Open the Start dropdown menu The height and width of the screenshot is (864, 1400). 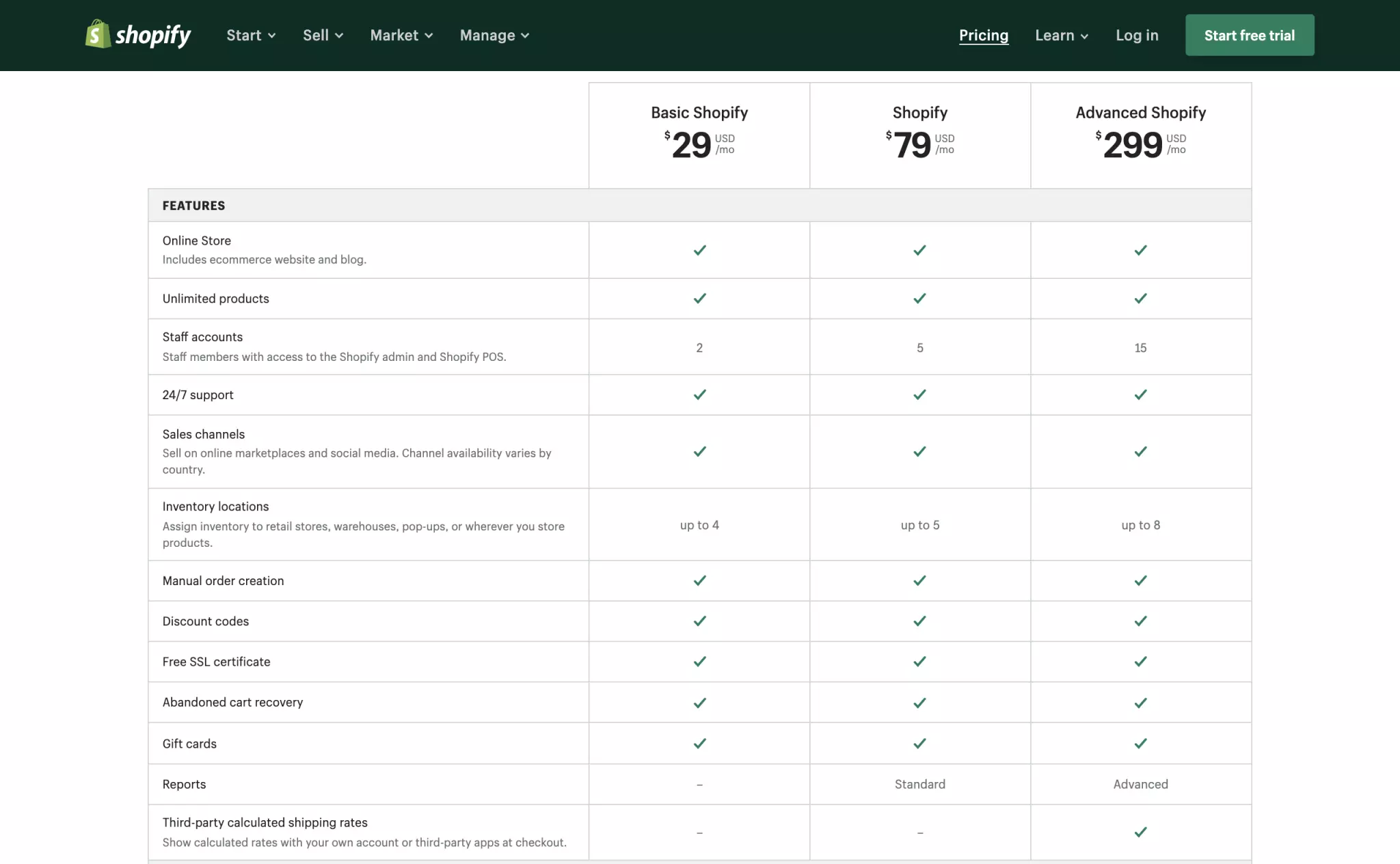point(251,36)
